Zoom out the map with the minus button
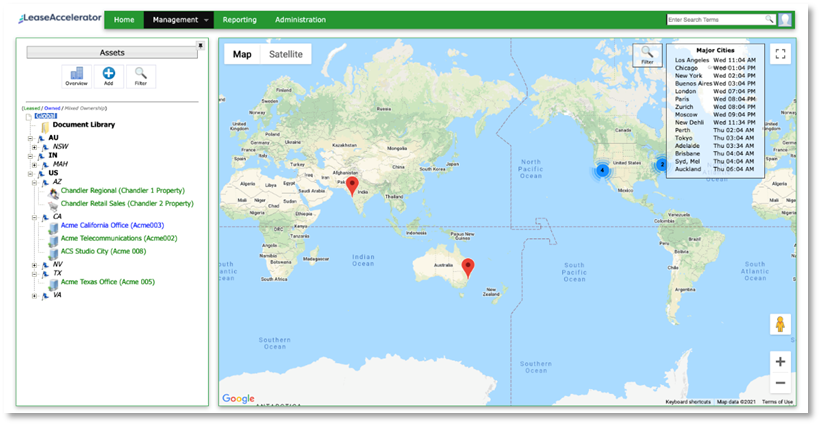The image size is (820, 425). [x=780, y=383]
